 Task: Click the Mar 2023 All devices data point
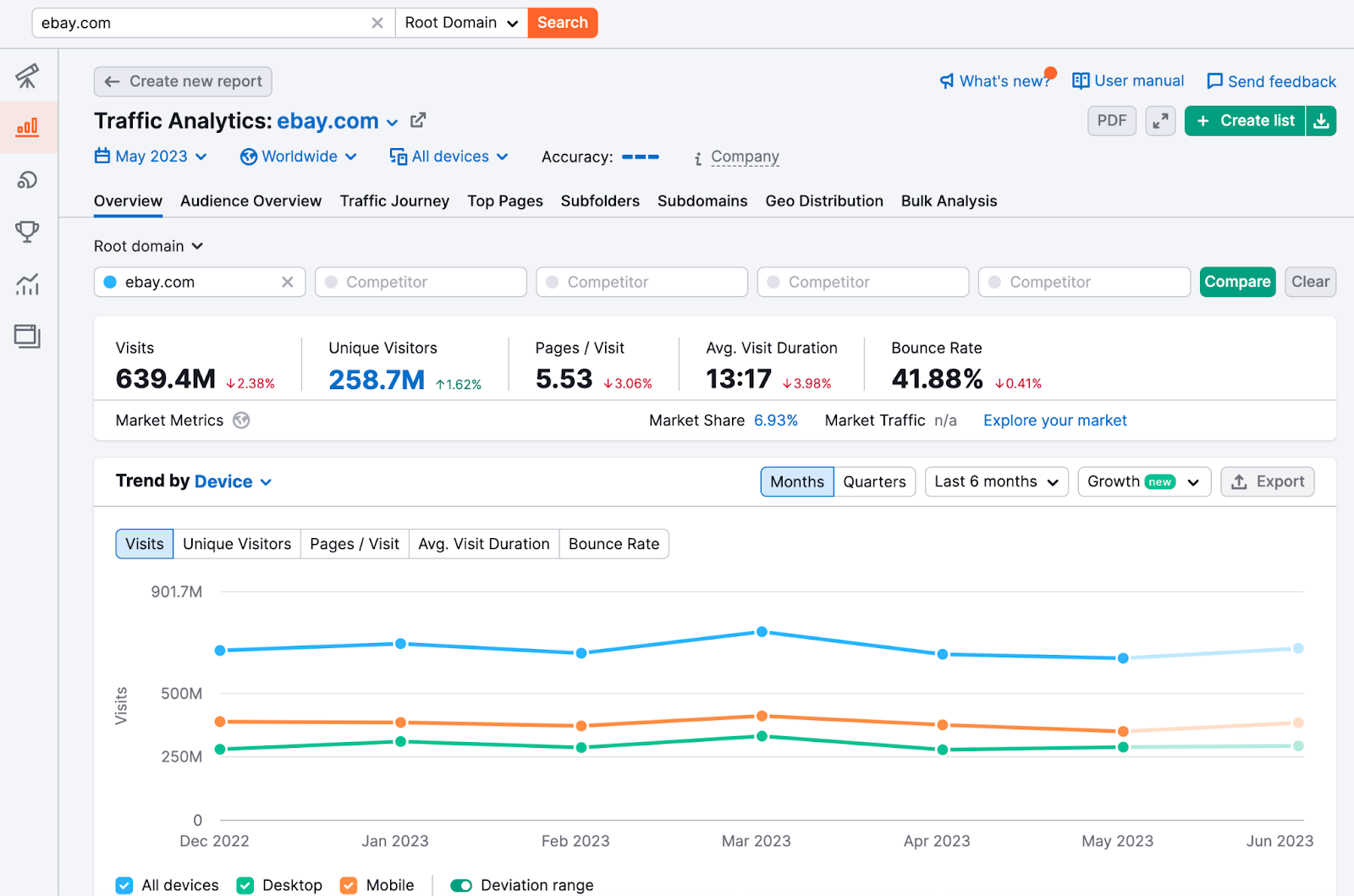point(762,632)
